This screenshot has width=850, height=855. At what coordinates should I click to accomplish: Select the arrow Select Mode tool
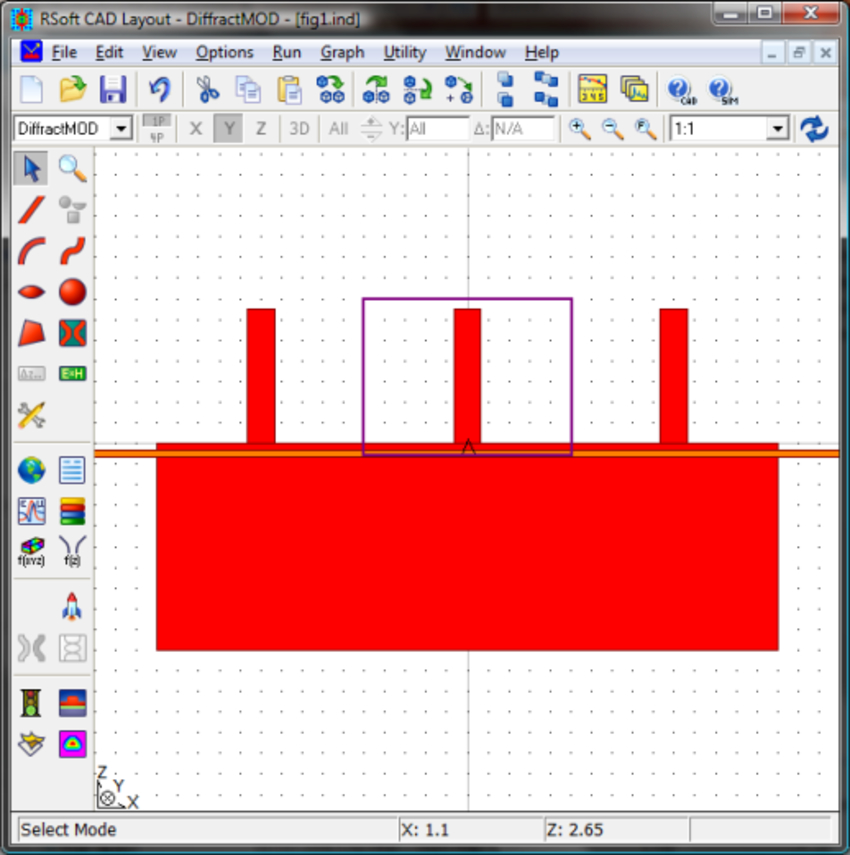pyautogui.click(x=31, y=168)
